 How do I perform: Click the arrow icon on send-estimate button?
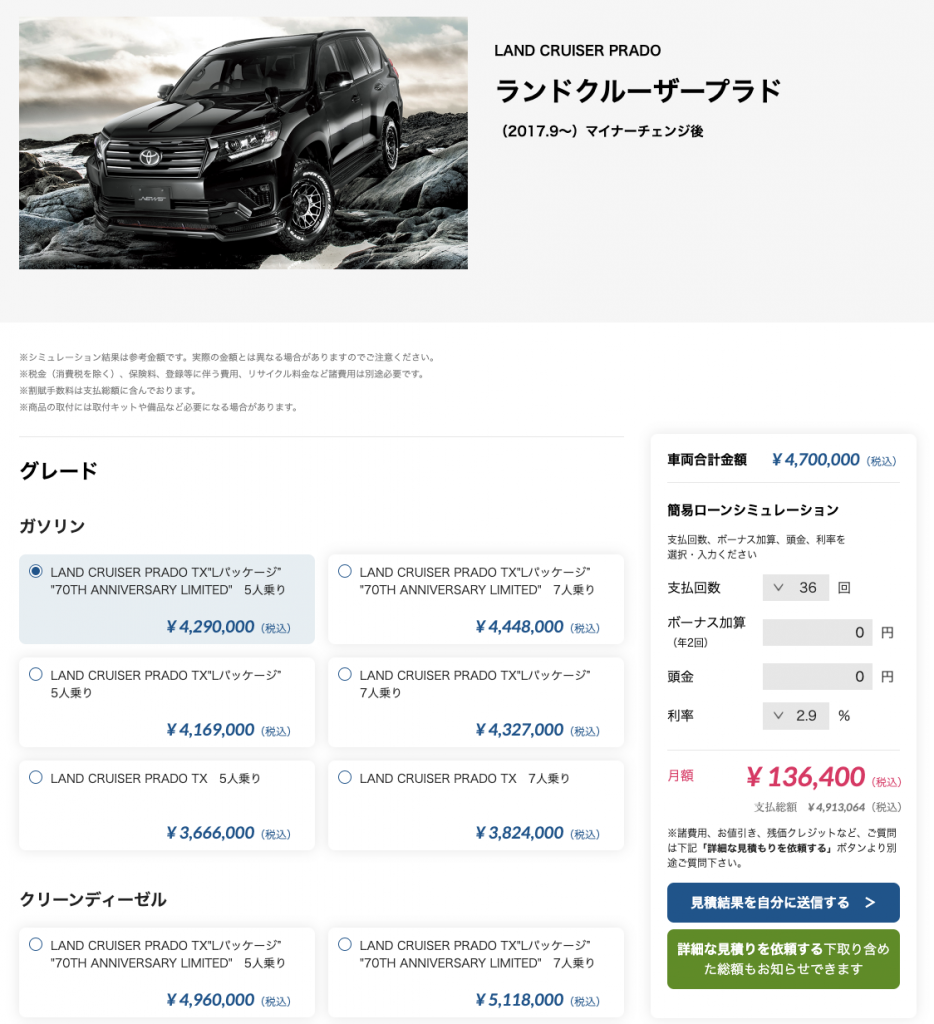tap(870, 903)
